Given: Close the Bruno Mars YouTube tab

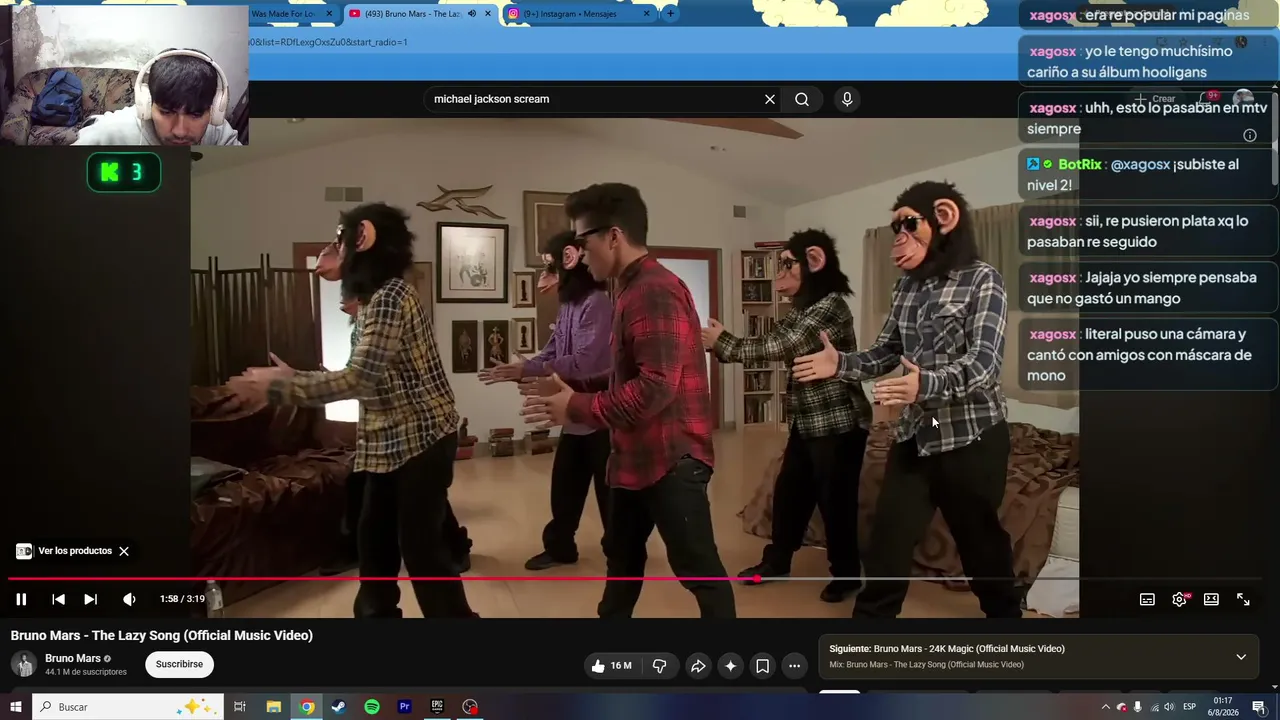Looking at the screenshot, I should [x=488, y=14].
